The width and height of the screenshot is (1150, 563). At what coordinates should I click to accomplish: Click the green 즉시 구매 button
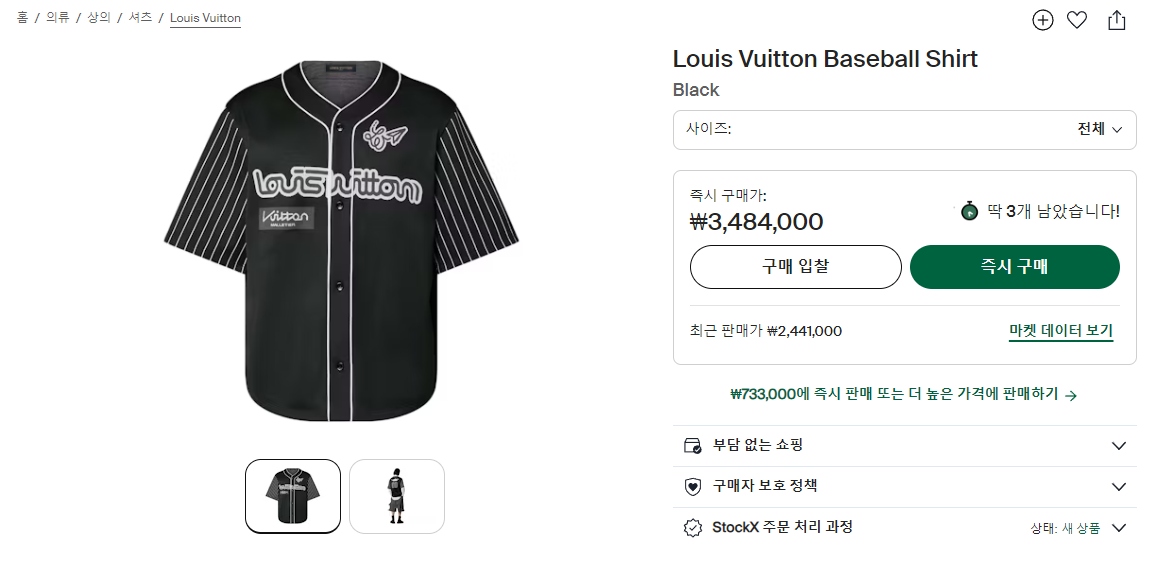pyautogui.click(x=1014, y=267)
